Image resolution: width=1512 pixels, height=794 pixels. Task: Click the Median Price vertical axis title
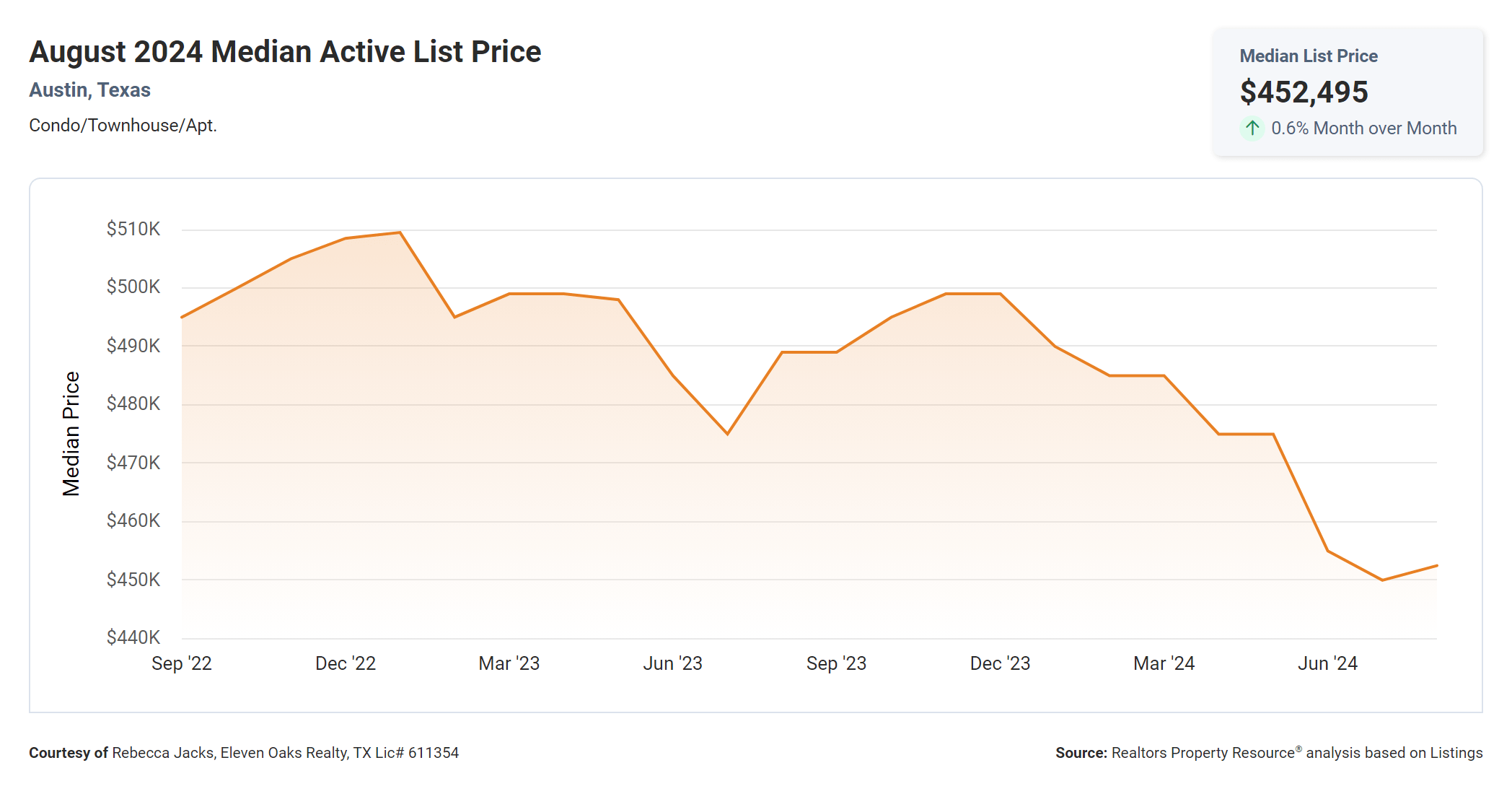[x=71, y=434]
